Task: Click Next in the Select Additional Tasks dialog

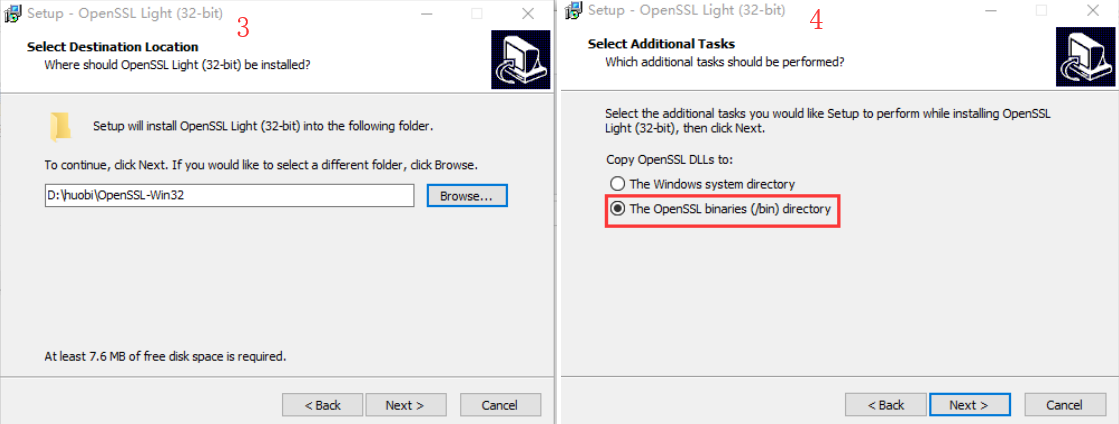Action: [968, 405]
